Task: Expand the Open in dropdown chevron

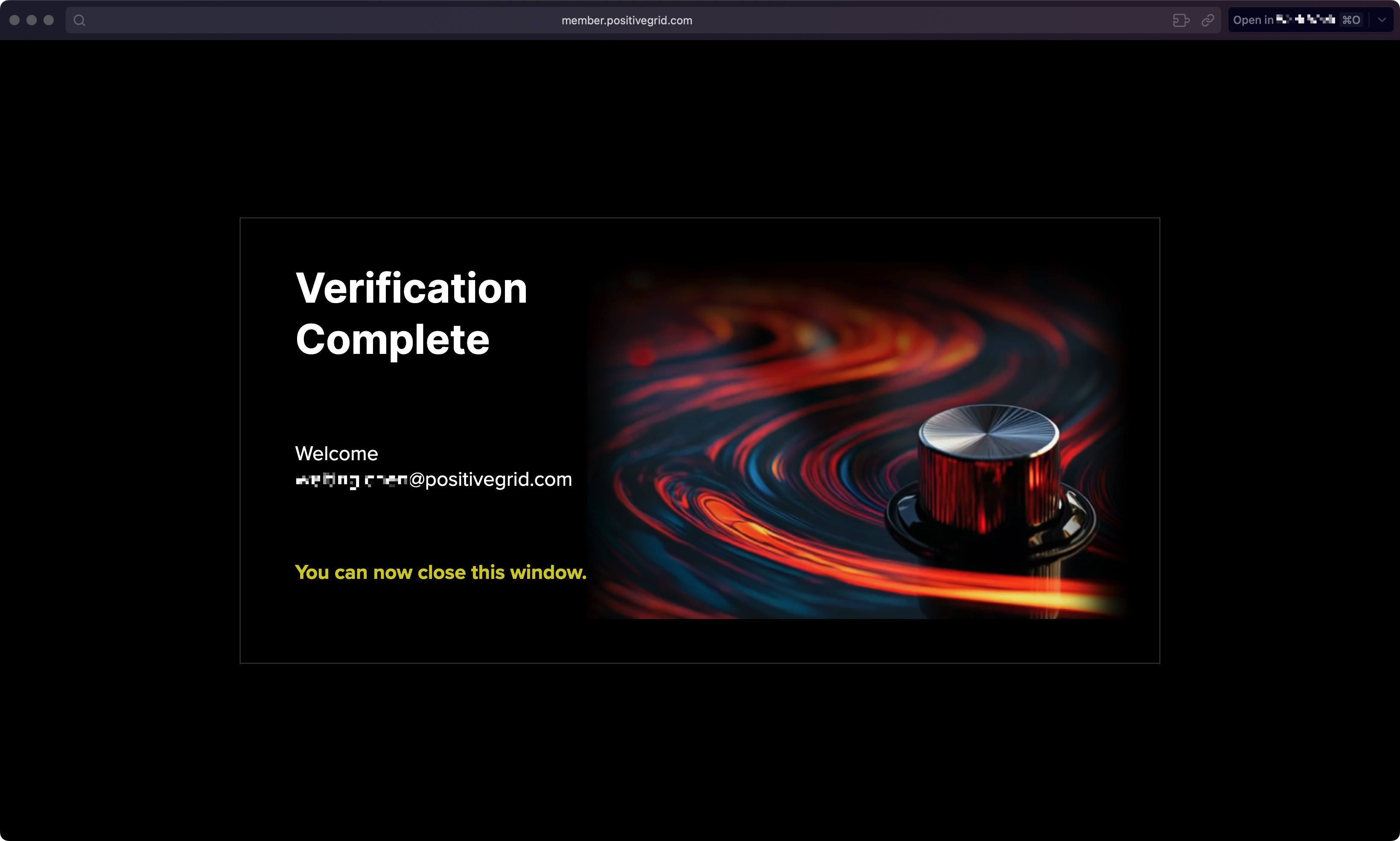Action: pos(1382,20)
